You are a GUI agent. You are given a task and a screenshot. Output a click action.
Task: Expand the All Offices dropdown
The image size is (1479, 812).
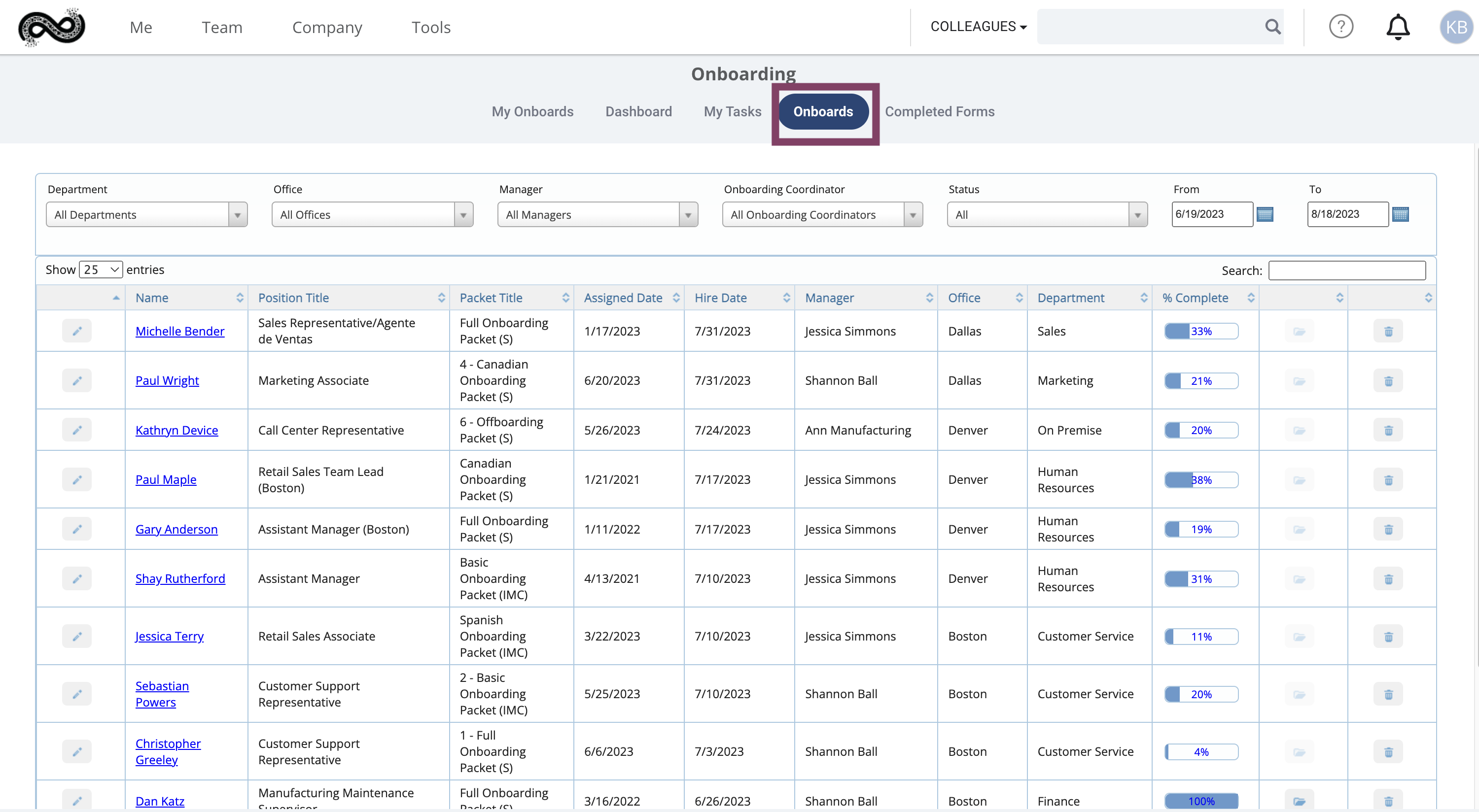click(372, 215)
